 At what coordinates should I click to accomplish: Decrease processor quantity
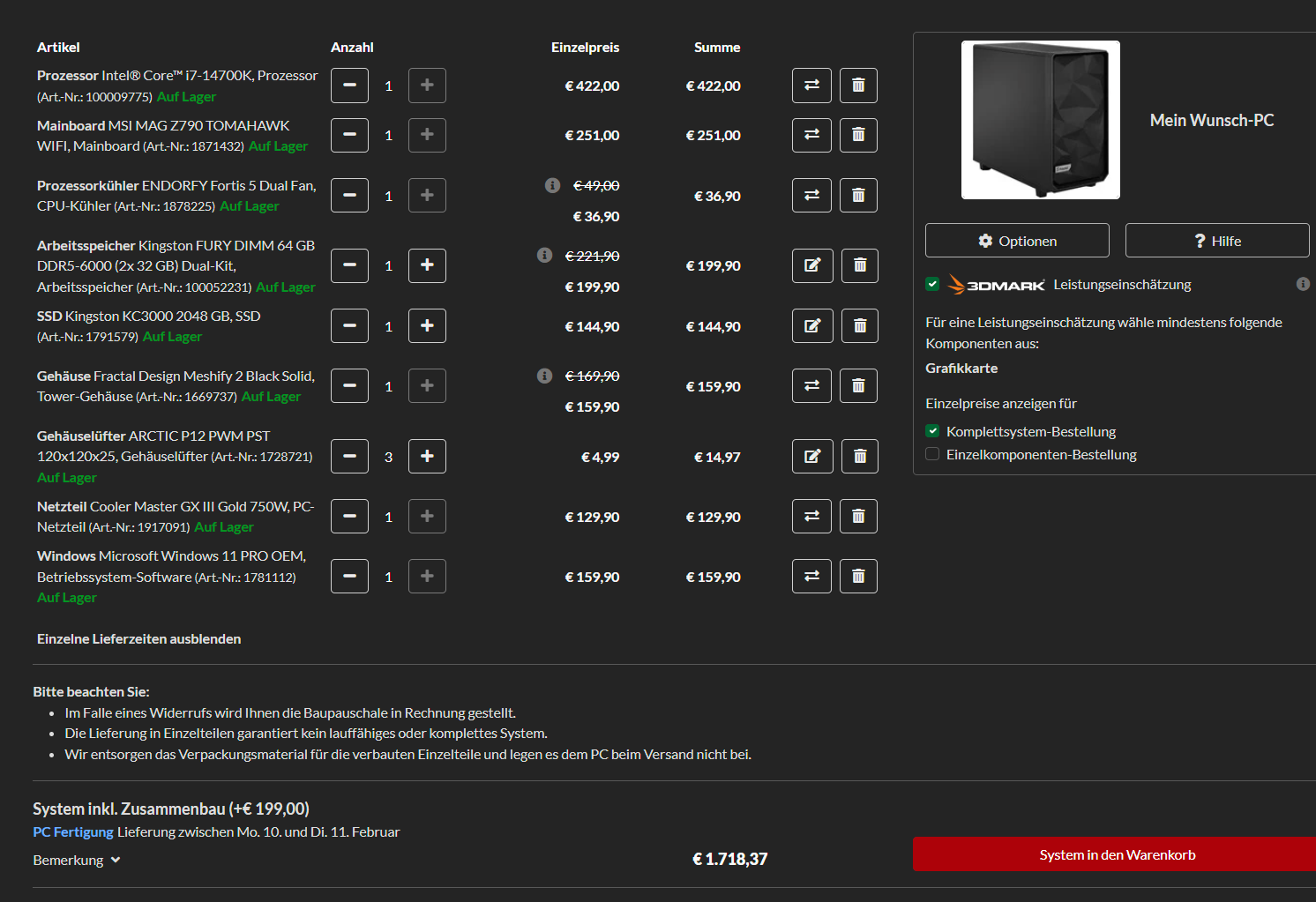(x=349, y=86)
